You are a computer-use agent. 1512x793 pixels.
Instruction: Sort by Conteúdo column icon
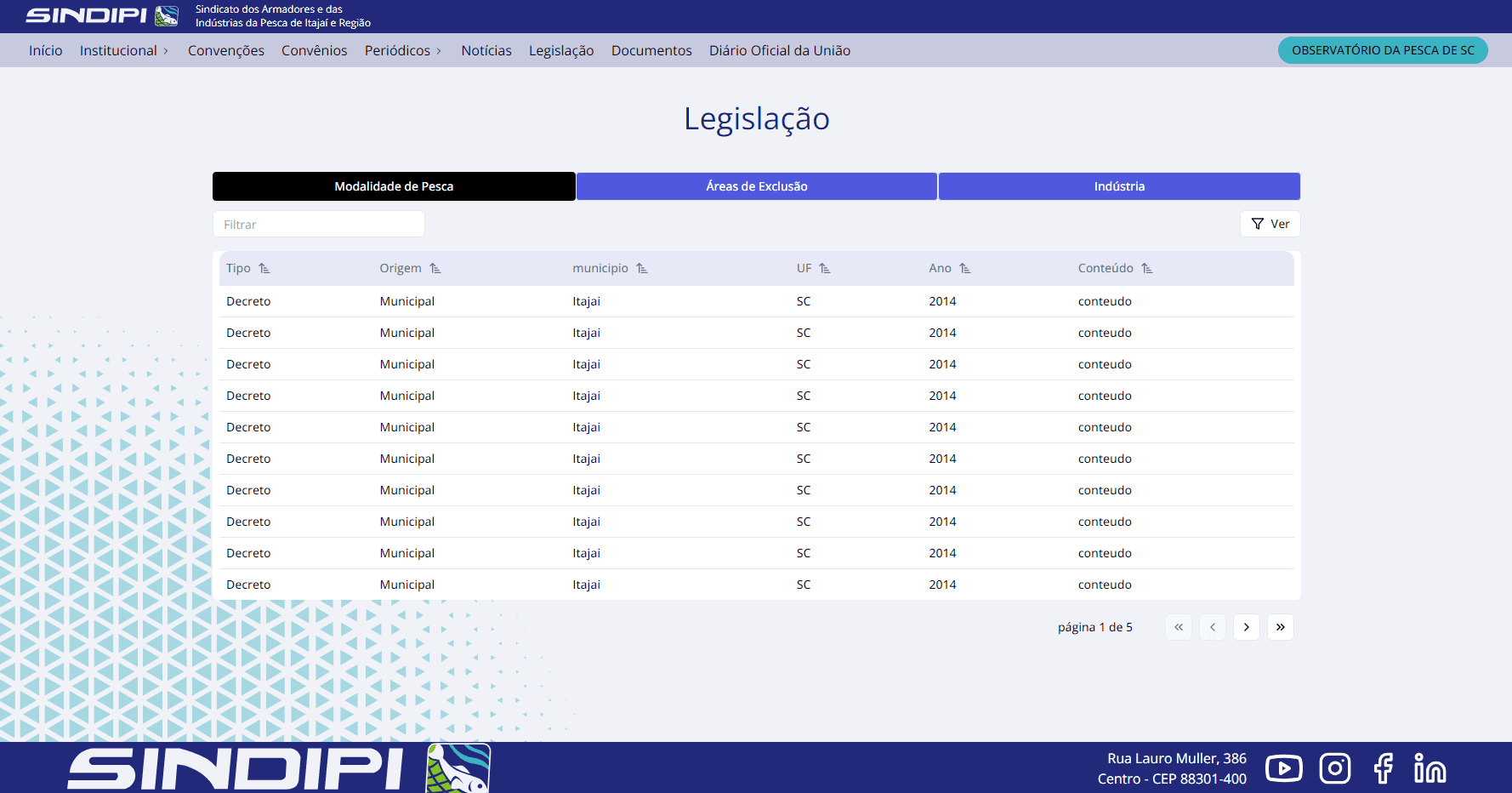tap(1147, 268)
